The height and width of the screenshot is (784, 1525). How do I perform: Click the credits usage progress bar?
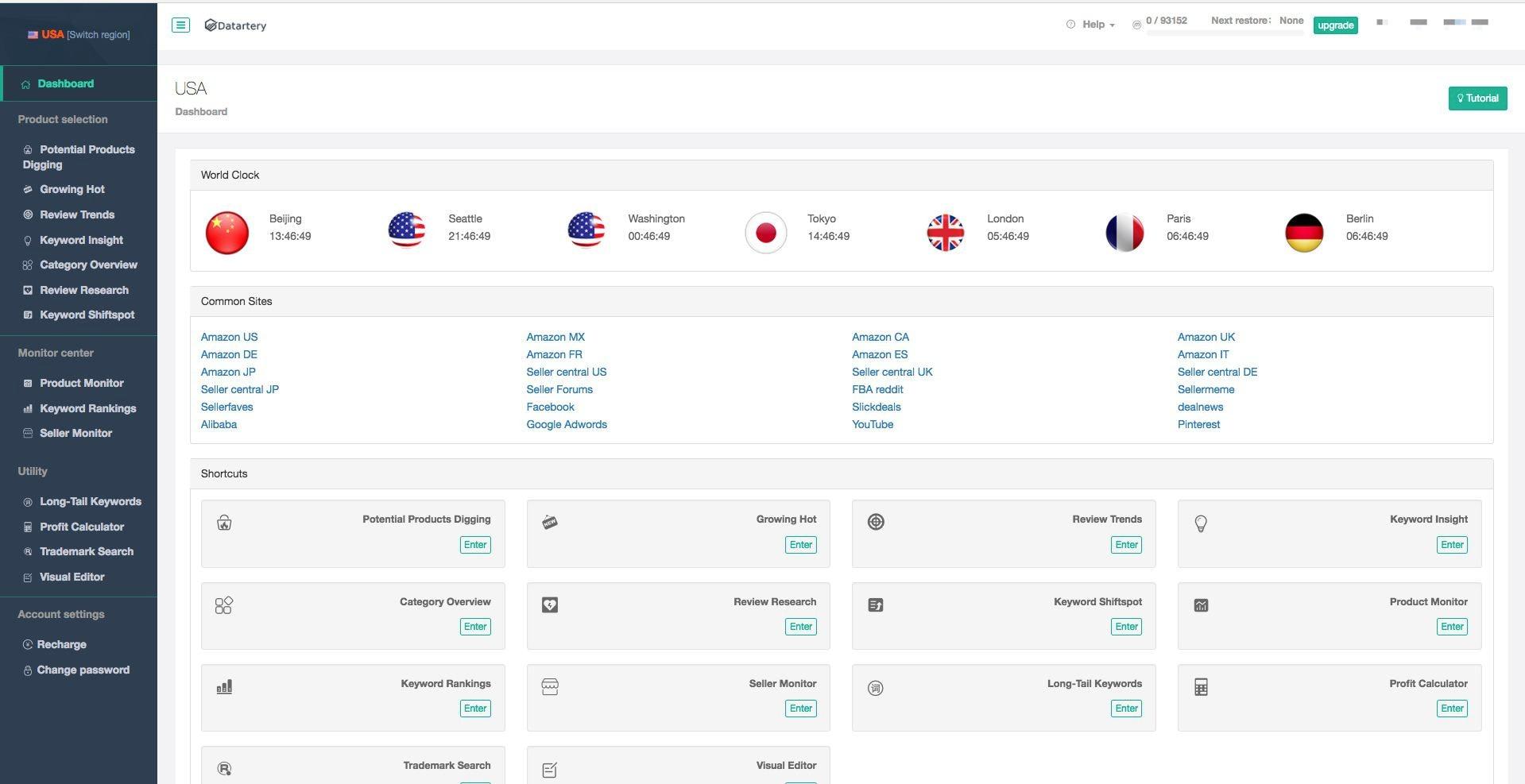point(1224,33)
